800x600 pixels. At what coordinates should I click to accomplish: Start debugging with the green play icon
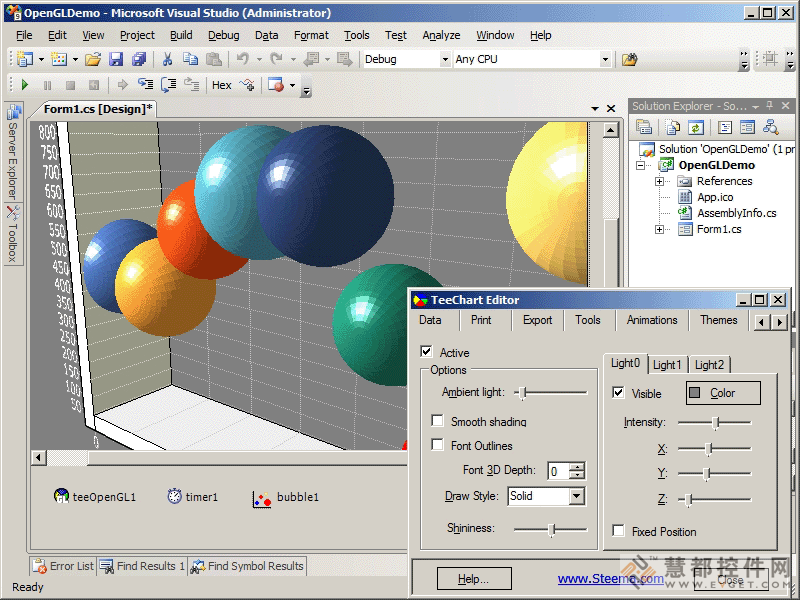tap(24, 85)
